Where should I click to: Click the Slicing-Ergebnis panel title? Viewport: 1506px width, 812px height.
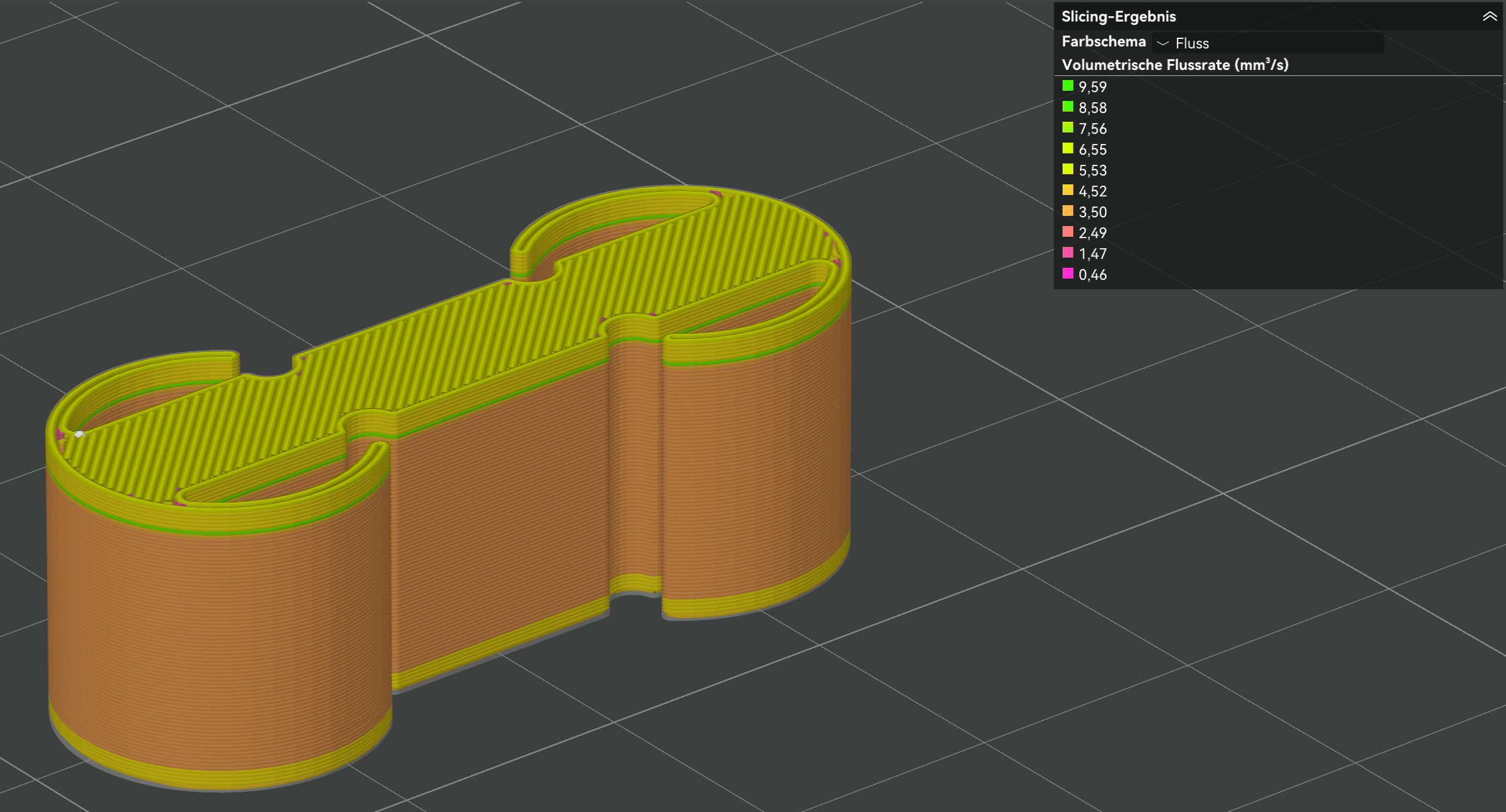pos(1118,17)
